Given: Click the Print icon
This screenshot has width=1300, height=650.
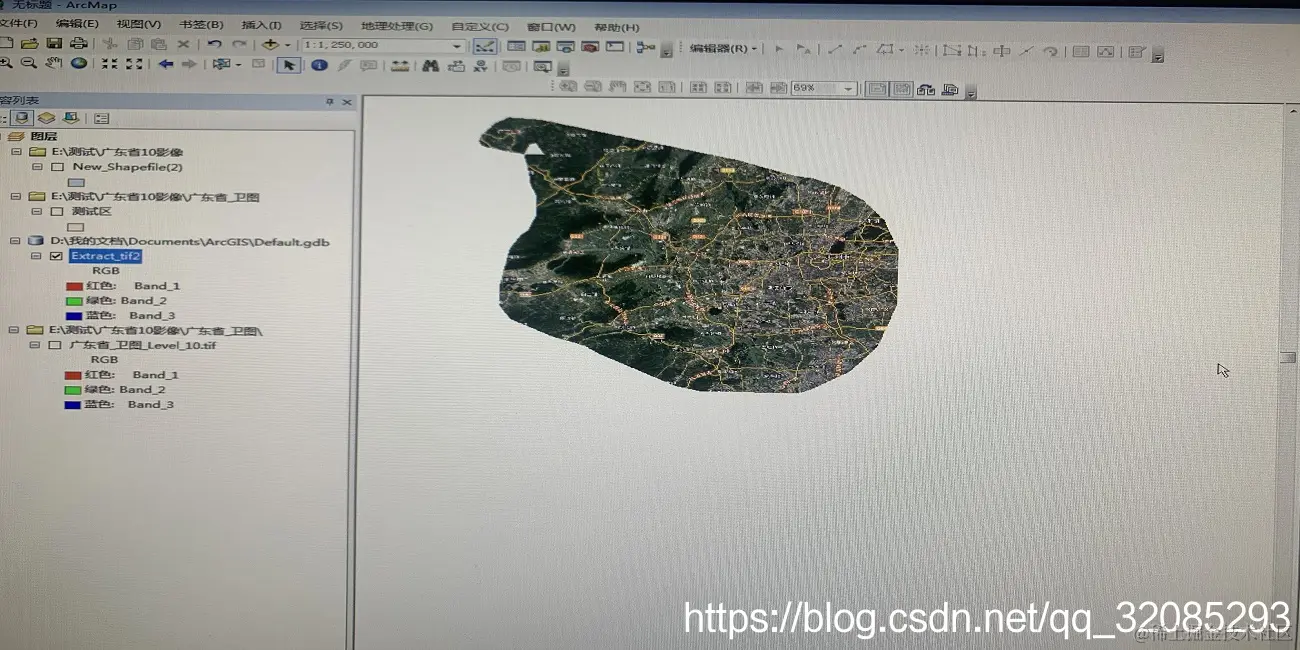Looking at the screenshot, I should pyautogui.click(x=77, y=44).
